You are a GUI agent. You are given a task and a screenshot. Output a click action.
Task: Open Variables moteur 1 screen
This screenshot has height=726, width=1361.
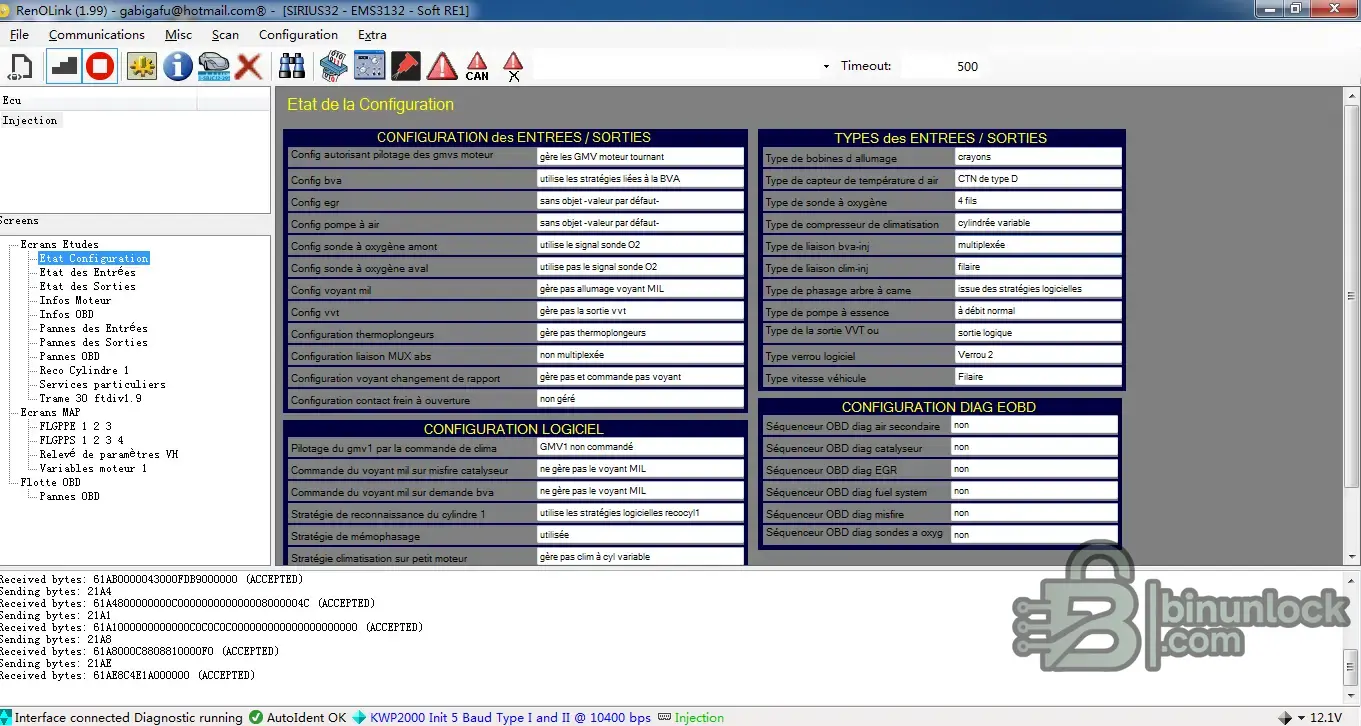point(93,468)
